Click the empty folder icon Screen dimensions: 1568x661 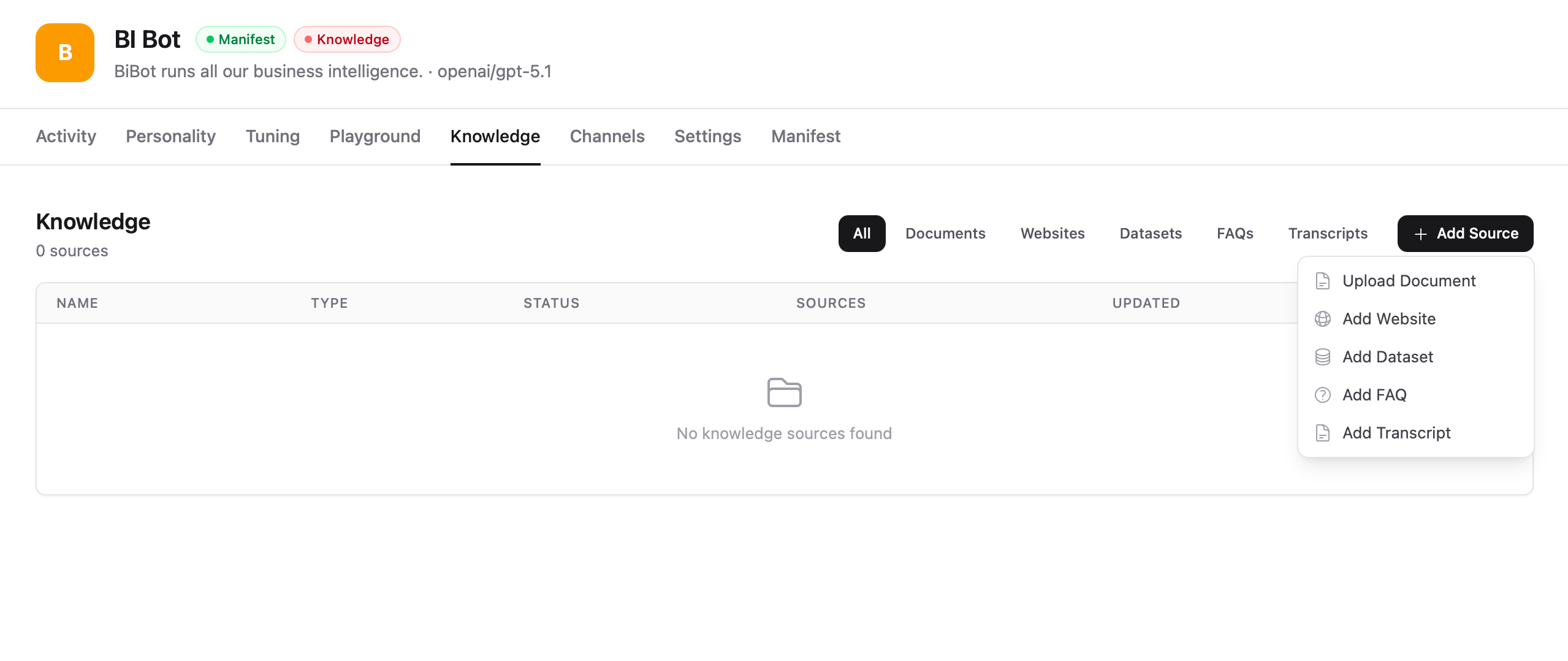(784, 392)
